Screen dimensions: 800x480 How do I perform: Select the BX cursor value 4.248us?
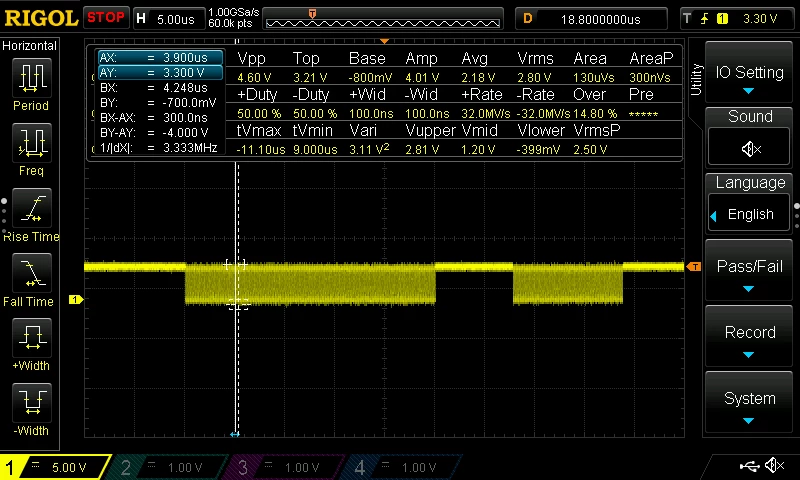[185, 87]
